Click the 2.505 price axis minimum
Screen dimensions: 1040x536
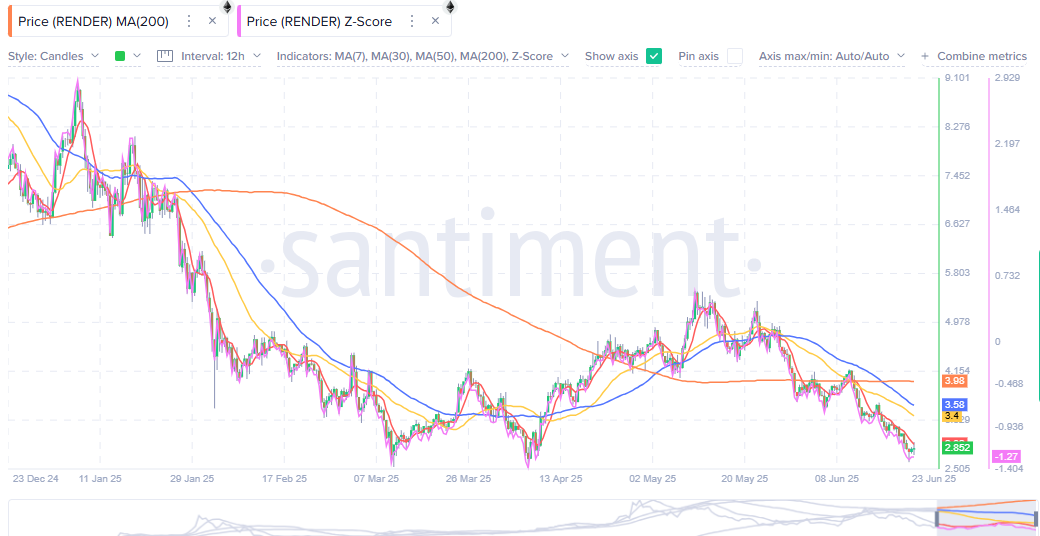click(x=956, y=468)
